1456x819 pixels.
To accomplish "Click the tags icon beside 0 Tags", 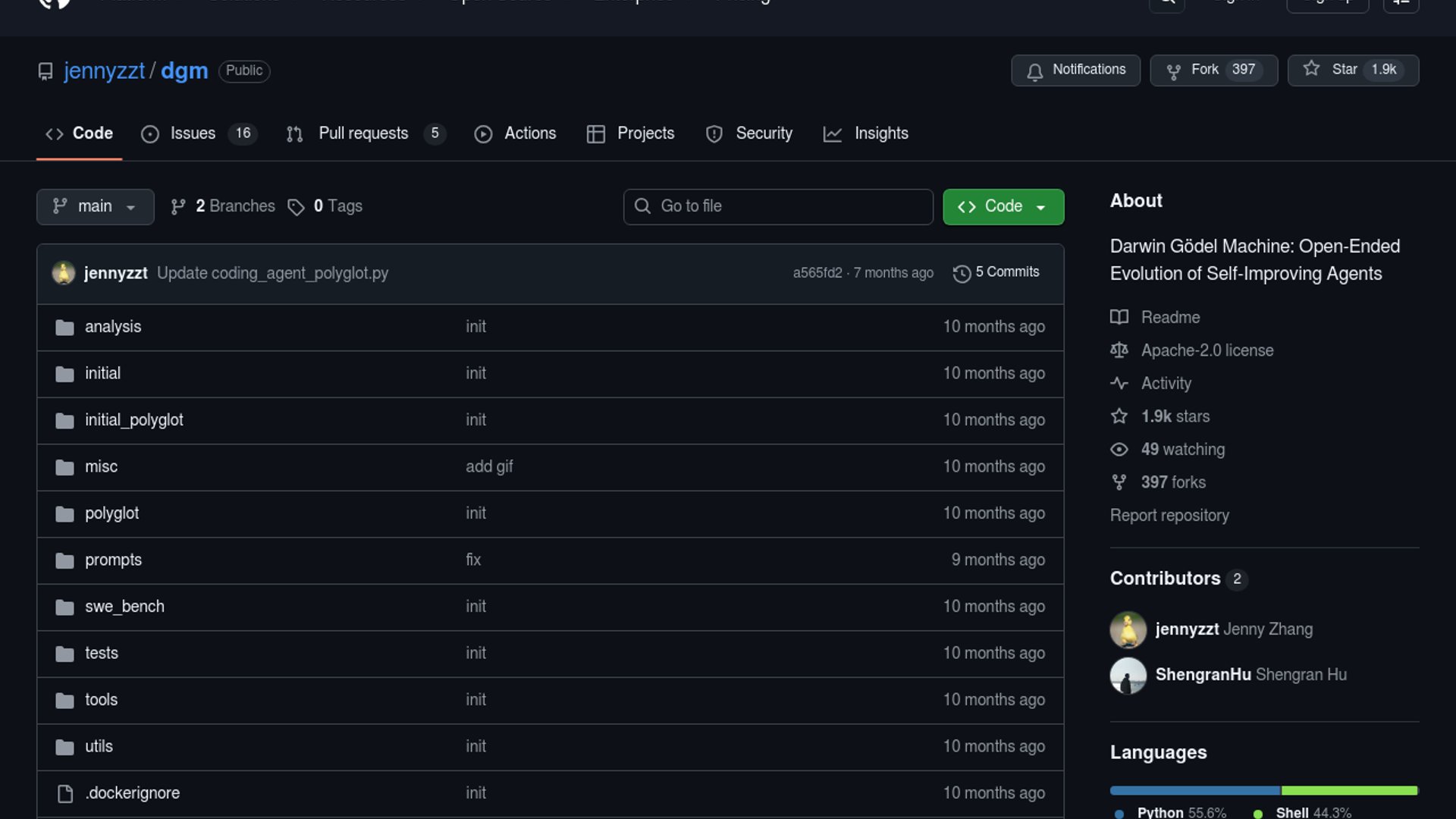I will point(296,207).
